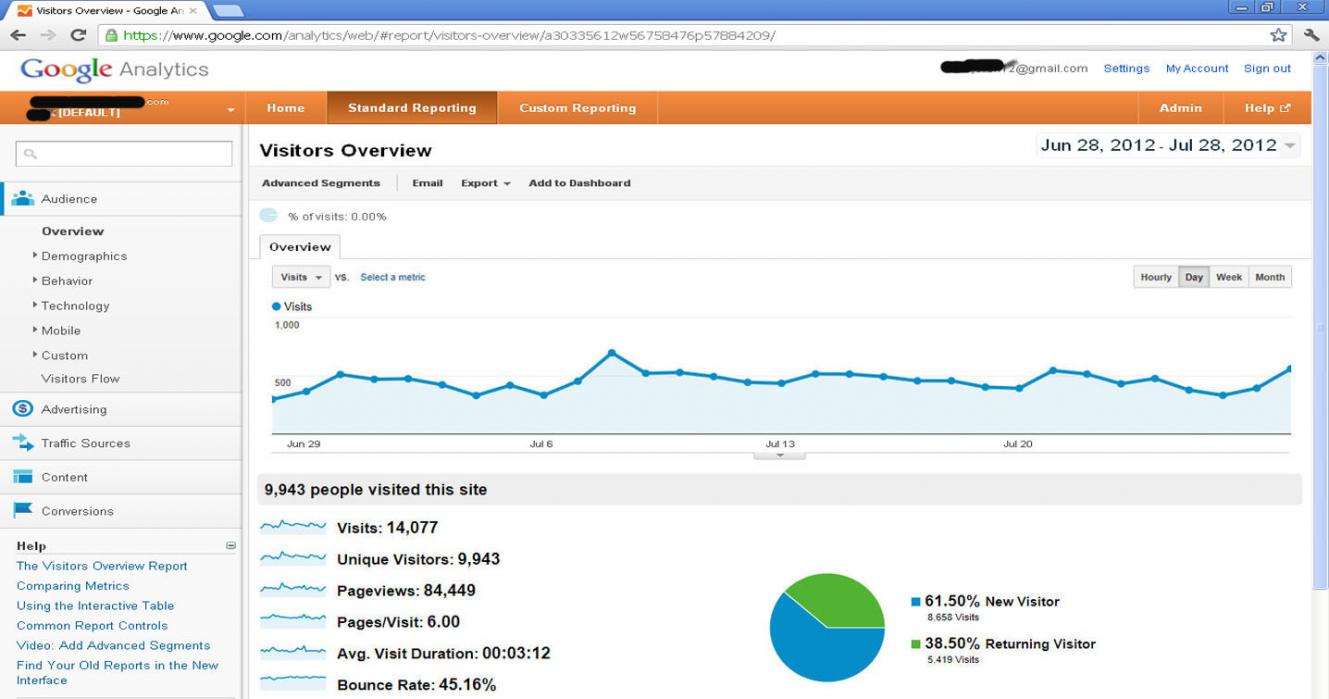This screenshot has height=699, width=1329.
Task: Open a new browser tab
Action: point(228,10)
